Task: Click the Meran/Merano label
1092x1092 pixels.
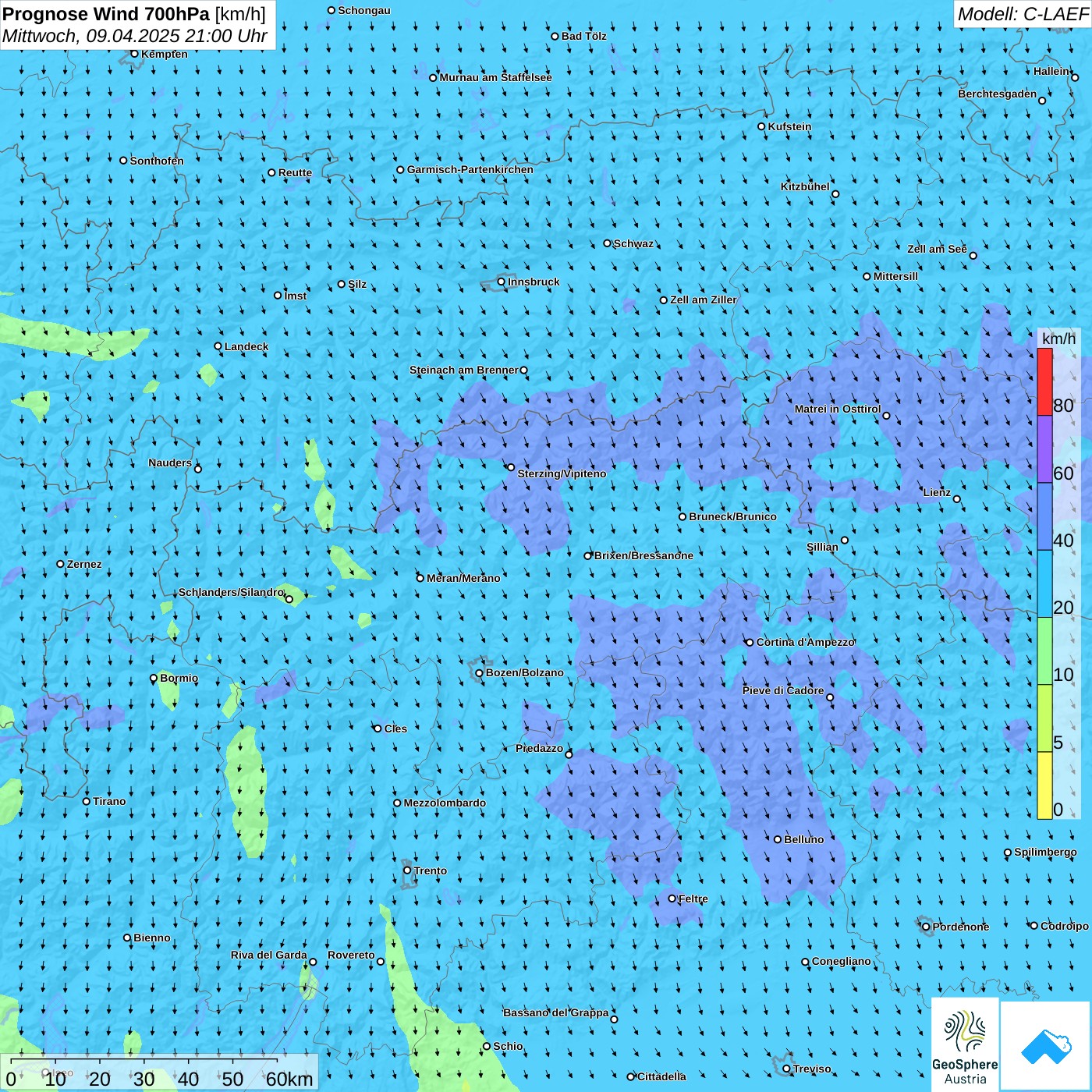Action: [x=463, y=578]
